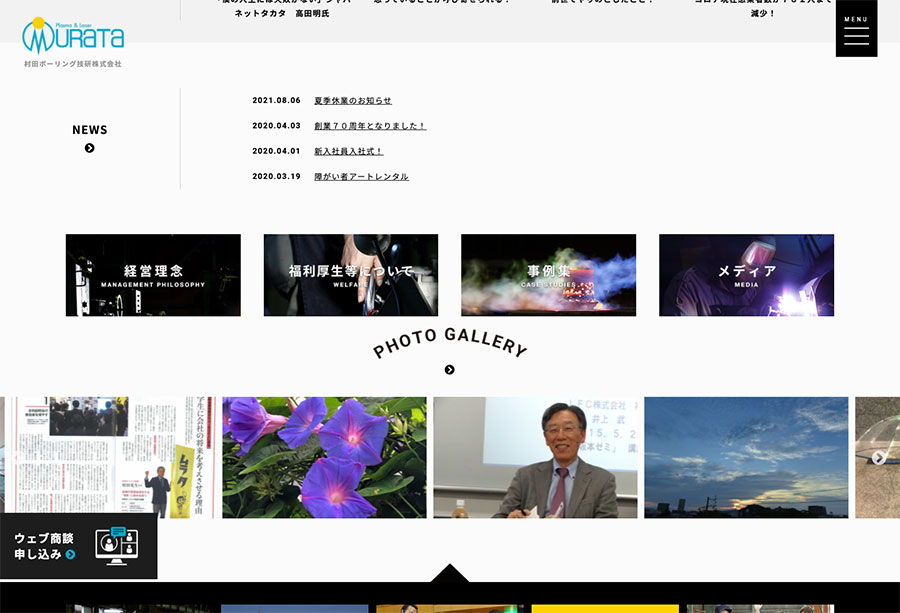Click the 2020.04.01 news date
The image size is (900, 613).
pyautogui.click(x=276, y=151)
